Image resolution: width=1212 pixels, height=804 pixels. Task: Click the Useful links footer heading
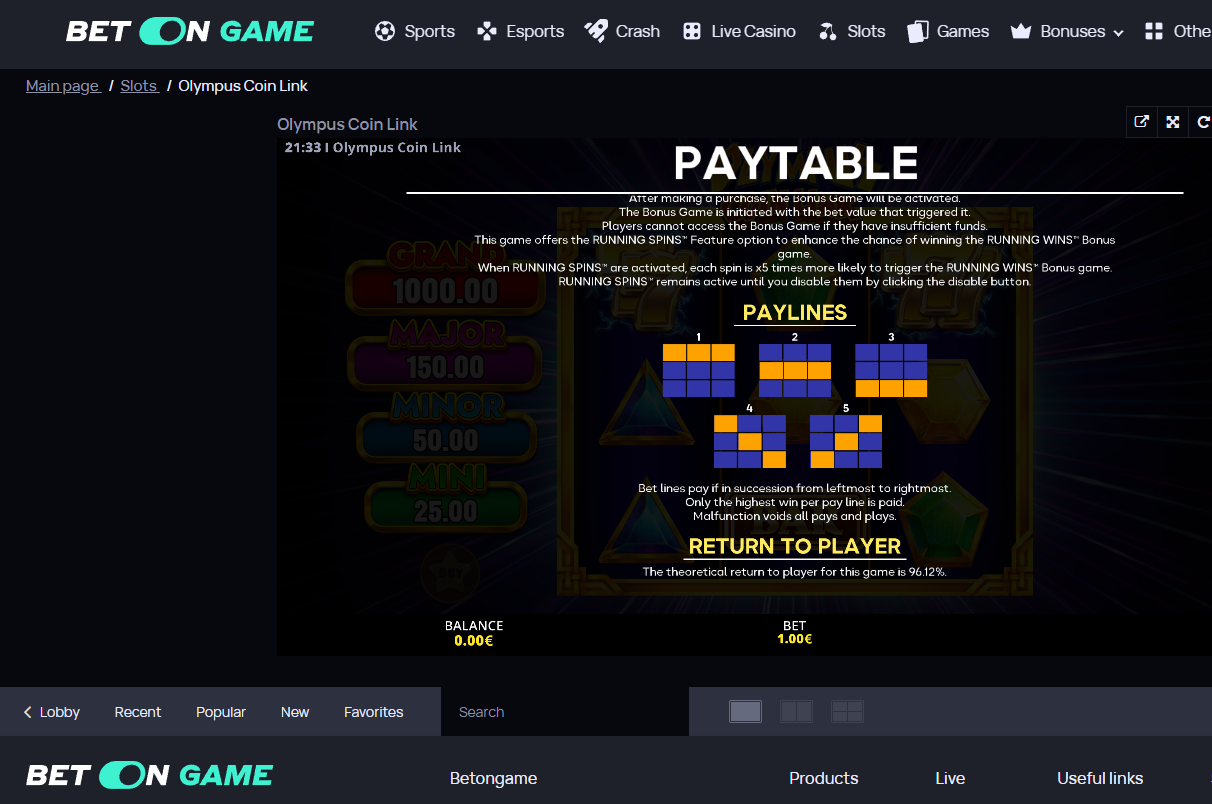[1100, 778]
